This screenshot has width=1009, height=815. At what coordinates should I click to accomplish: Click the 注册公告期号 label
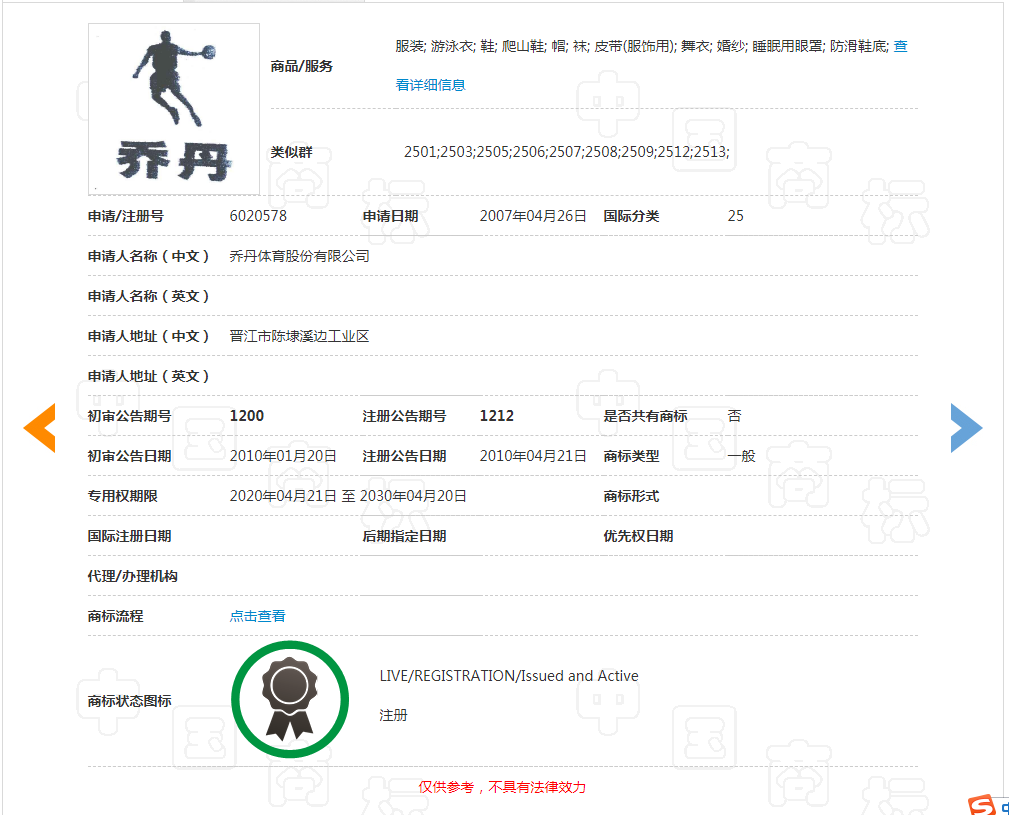[x=404, y=416]
